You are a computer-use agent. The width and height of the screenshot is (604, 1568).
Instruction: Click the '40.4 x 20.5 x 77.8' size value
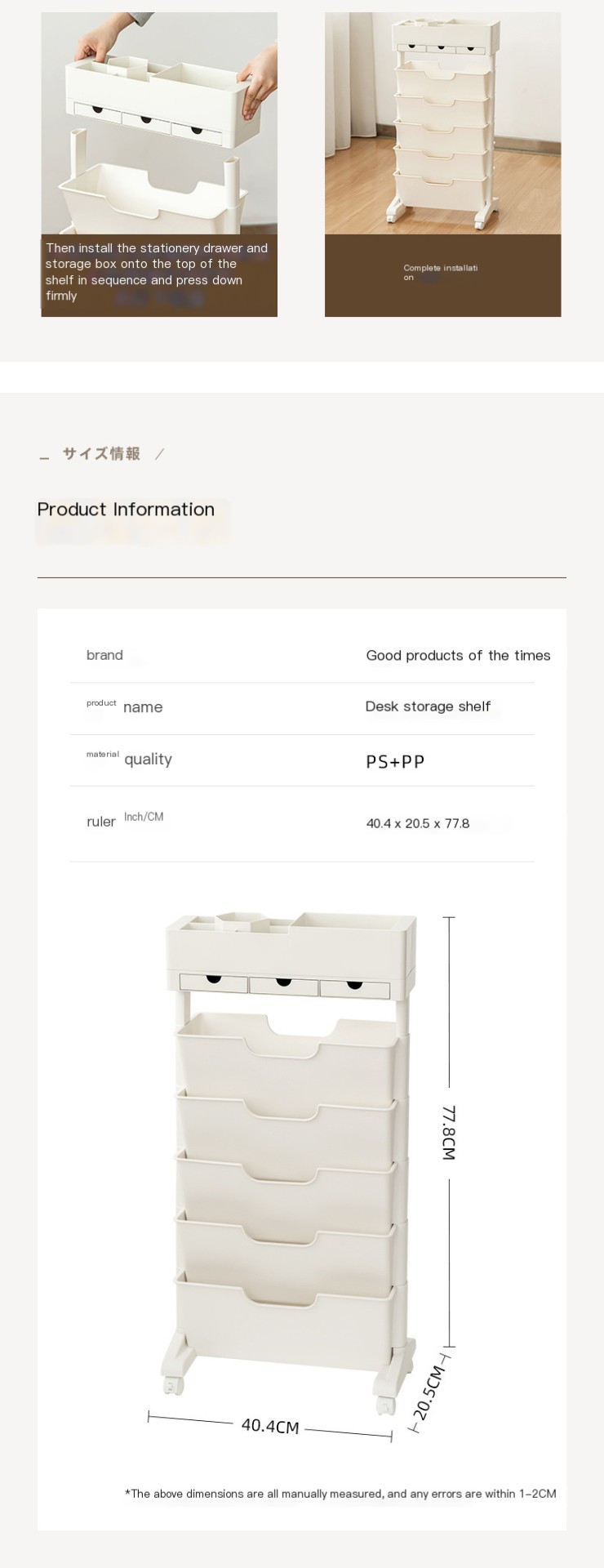pyautogui.click(x=418, y=823)
